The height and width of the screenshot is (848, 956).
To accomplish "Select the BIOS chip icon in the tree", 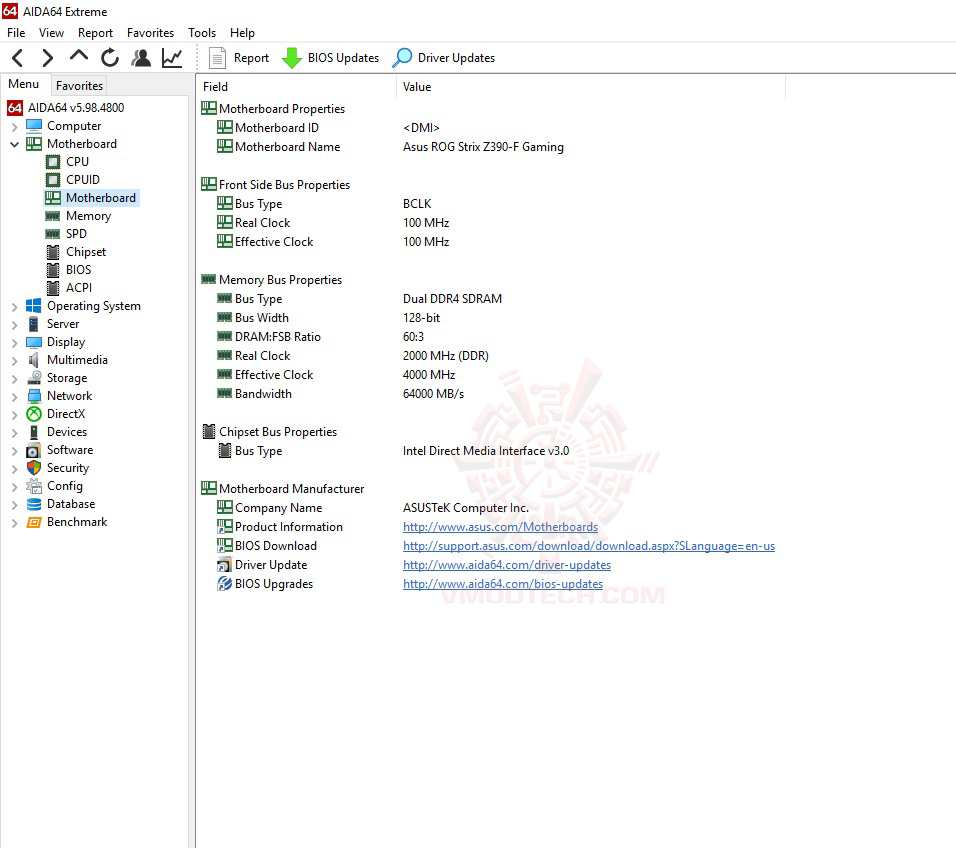I will coord(53,269).
